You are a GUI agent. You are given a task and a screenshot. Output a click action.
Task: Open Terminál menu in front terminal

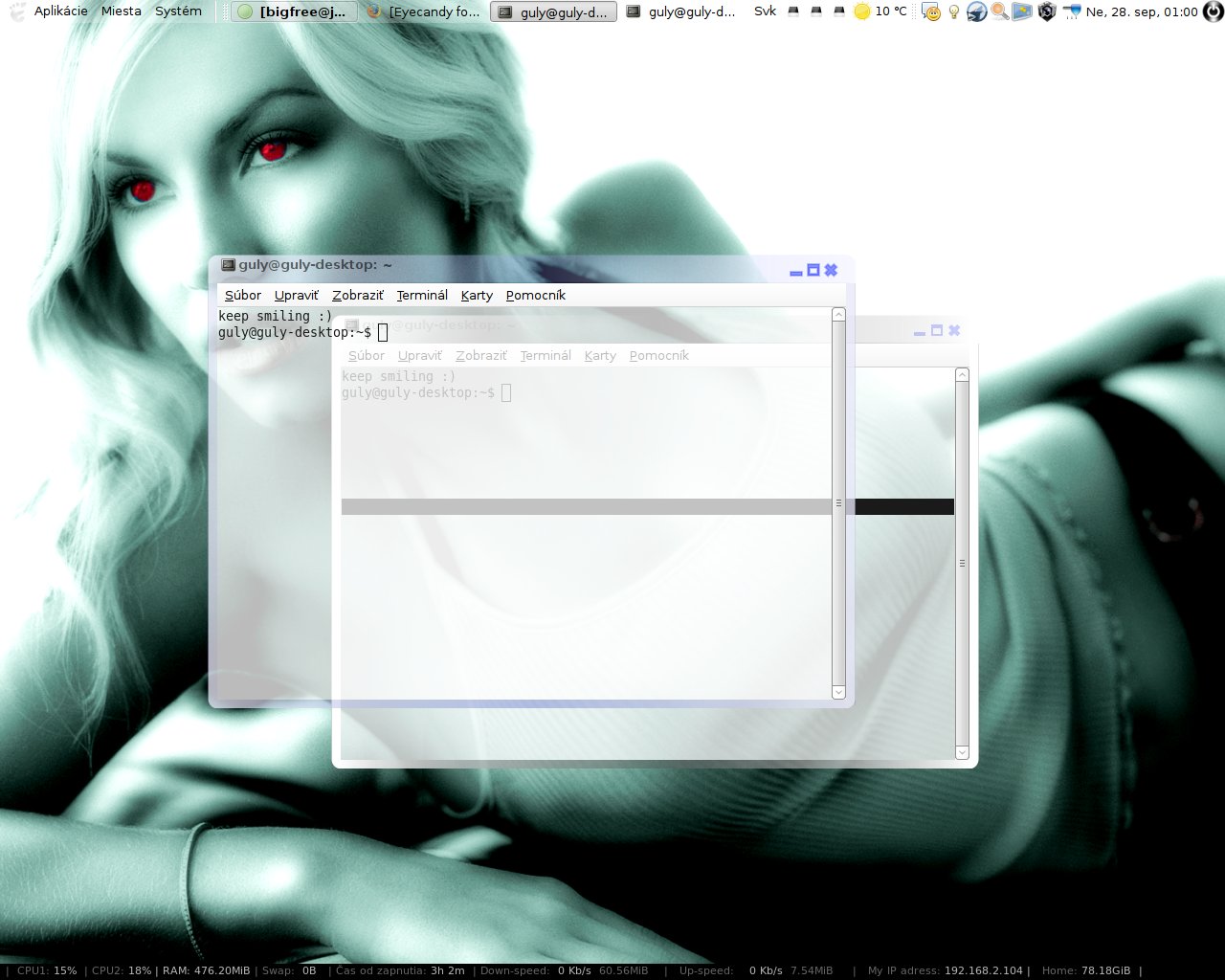point(422,295)
